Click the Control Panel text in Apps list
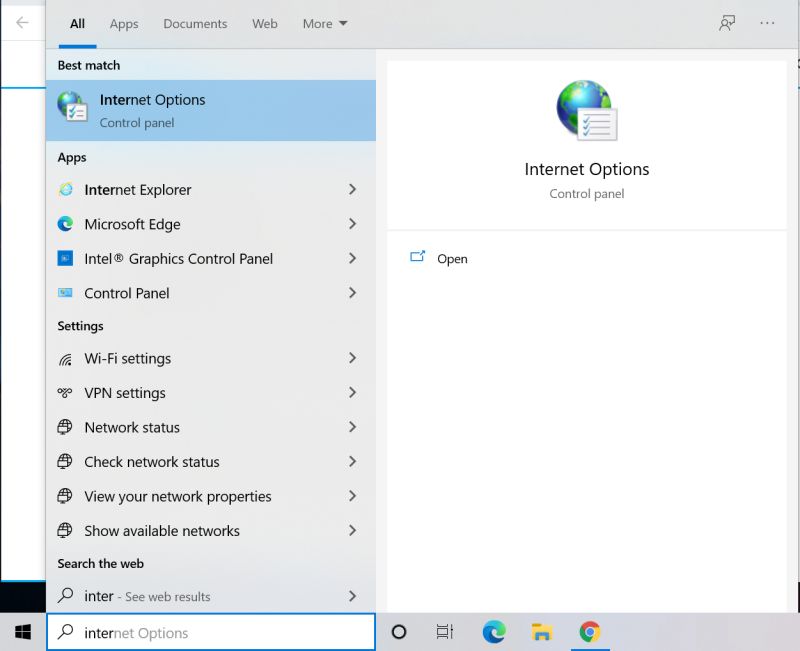This screenshot has width=800, height=651. click(x=127, y=293)
